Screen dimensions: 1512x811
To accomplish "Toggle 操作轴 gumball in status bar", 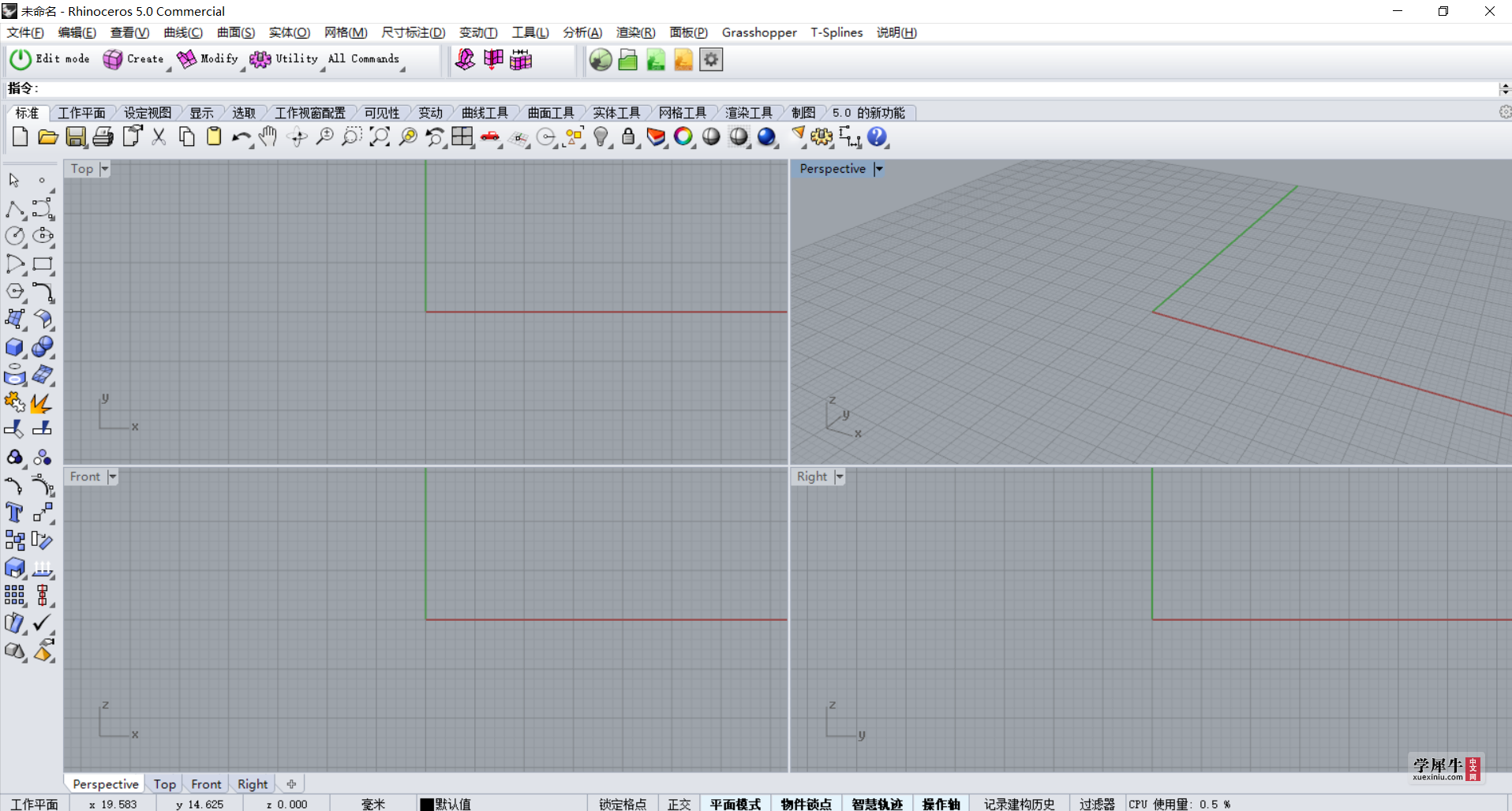I will pyautogui.click(x=941, y=804).
